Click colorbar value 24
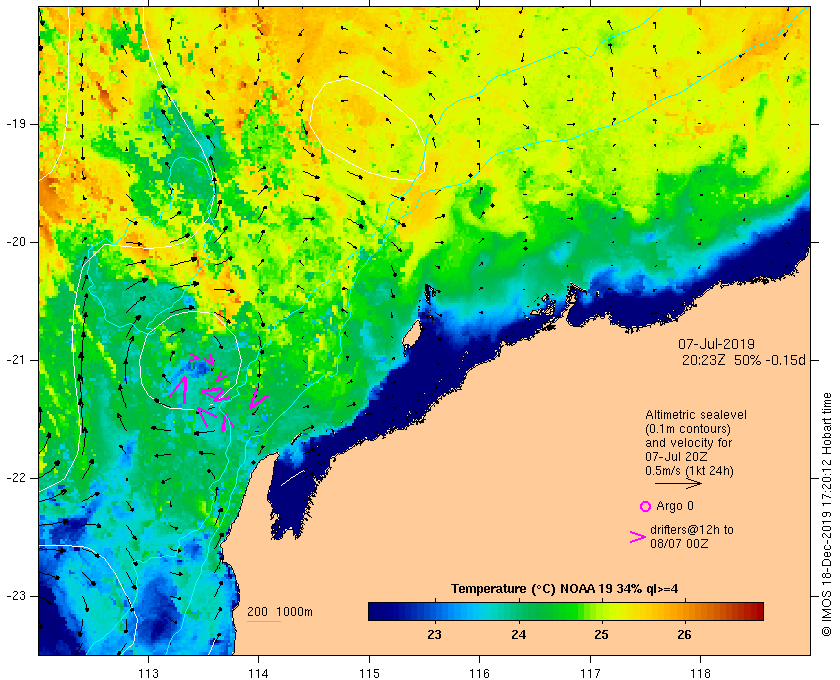 click(x=518, y=635)
